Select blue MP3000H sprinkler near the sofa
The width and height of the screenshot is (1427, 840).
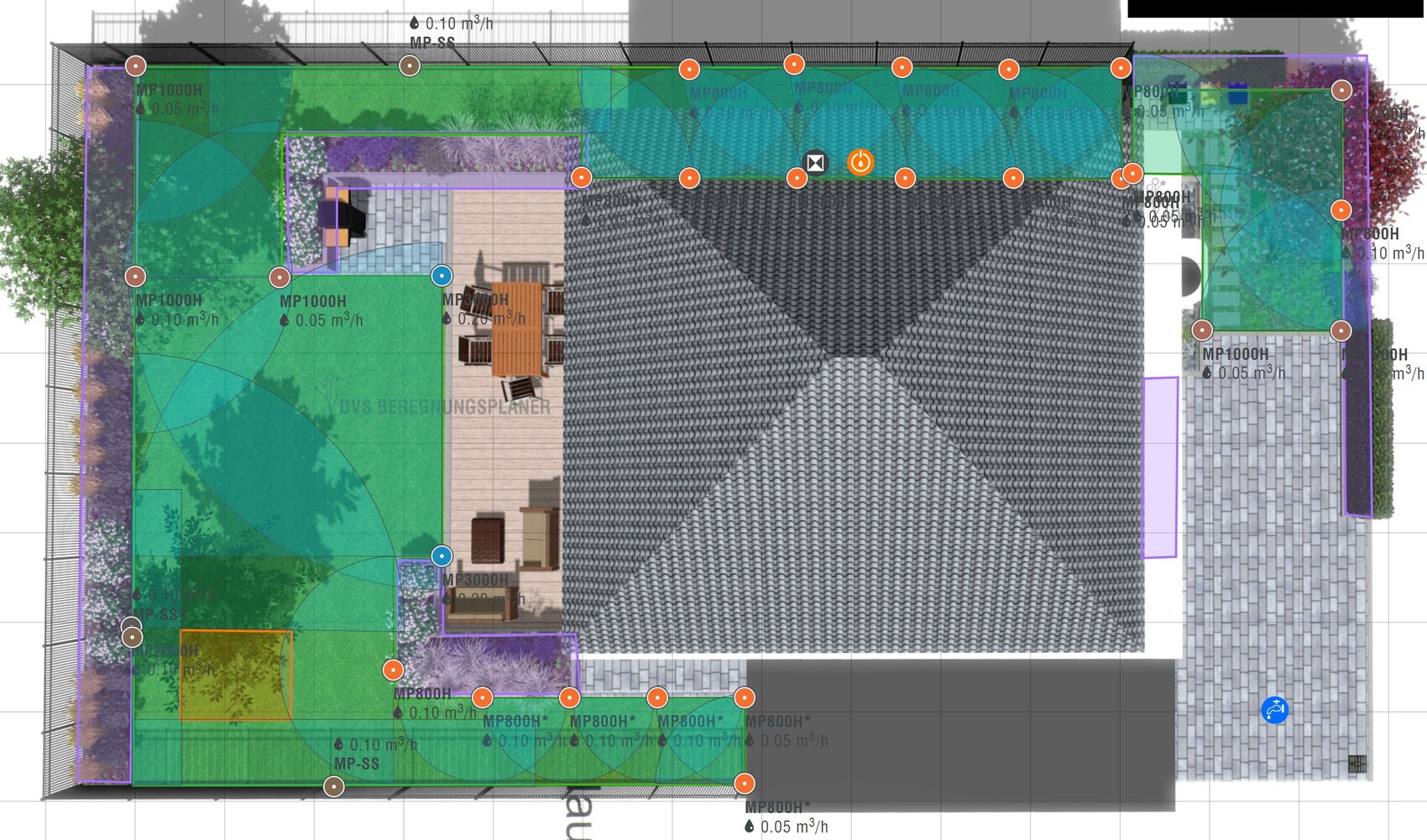point(442,556)
